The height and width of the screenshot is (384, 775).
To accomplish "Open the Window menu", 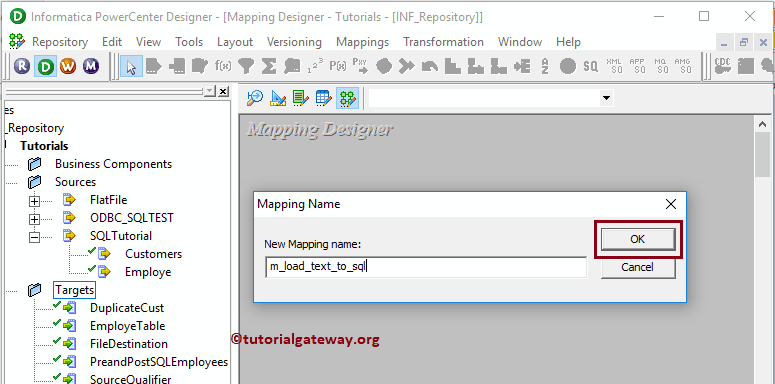I will (519, 42).
